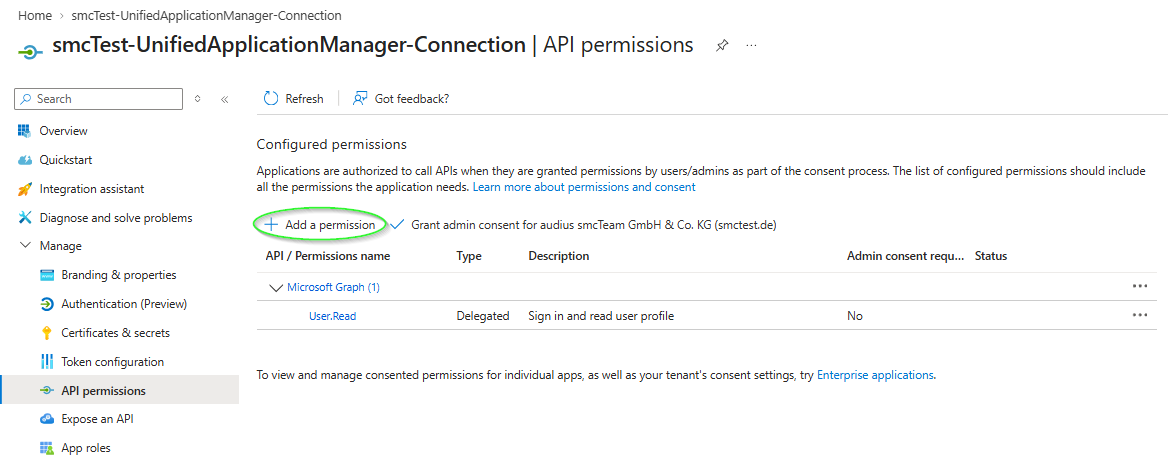The image size is (1168, 466).
Task: Open Diagnose and solve problems
Action: click(115, 218)
